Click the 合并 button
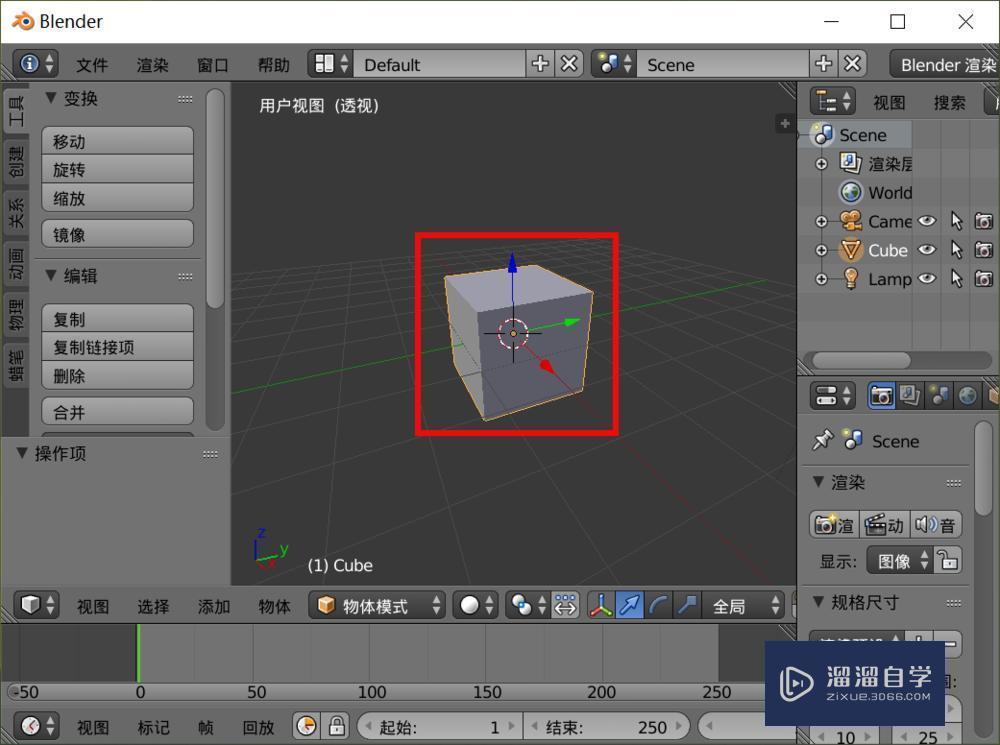Viewport: 1000px width, 745px height. coord(117,412)
